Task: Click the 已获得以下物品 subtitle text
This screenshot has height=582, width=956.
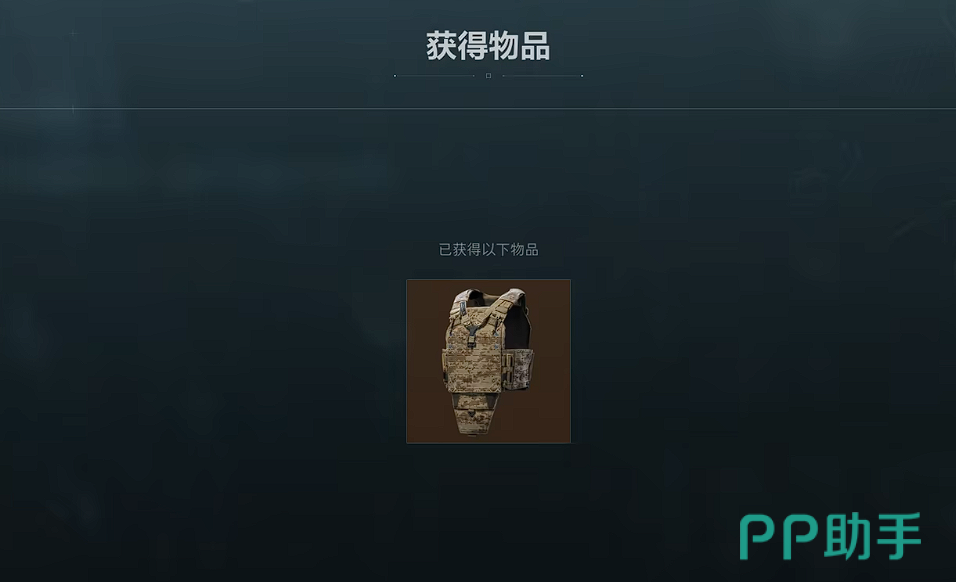Action: pos(488,249)
